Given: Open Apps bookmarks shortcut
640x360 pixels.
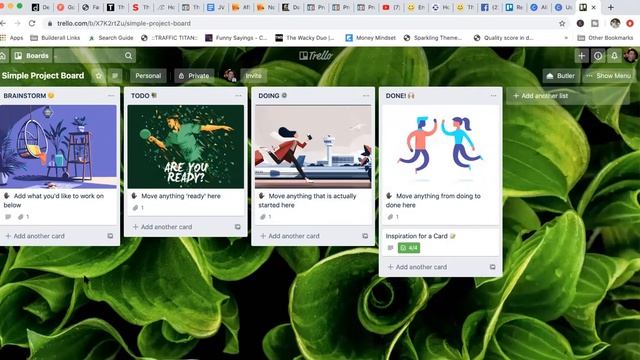Looking at the screenshot, I should point(12,38).
